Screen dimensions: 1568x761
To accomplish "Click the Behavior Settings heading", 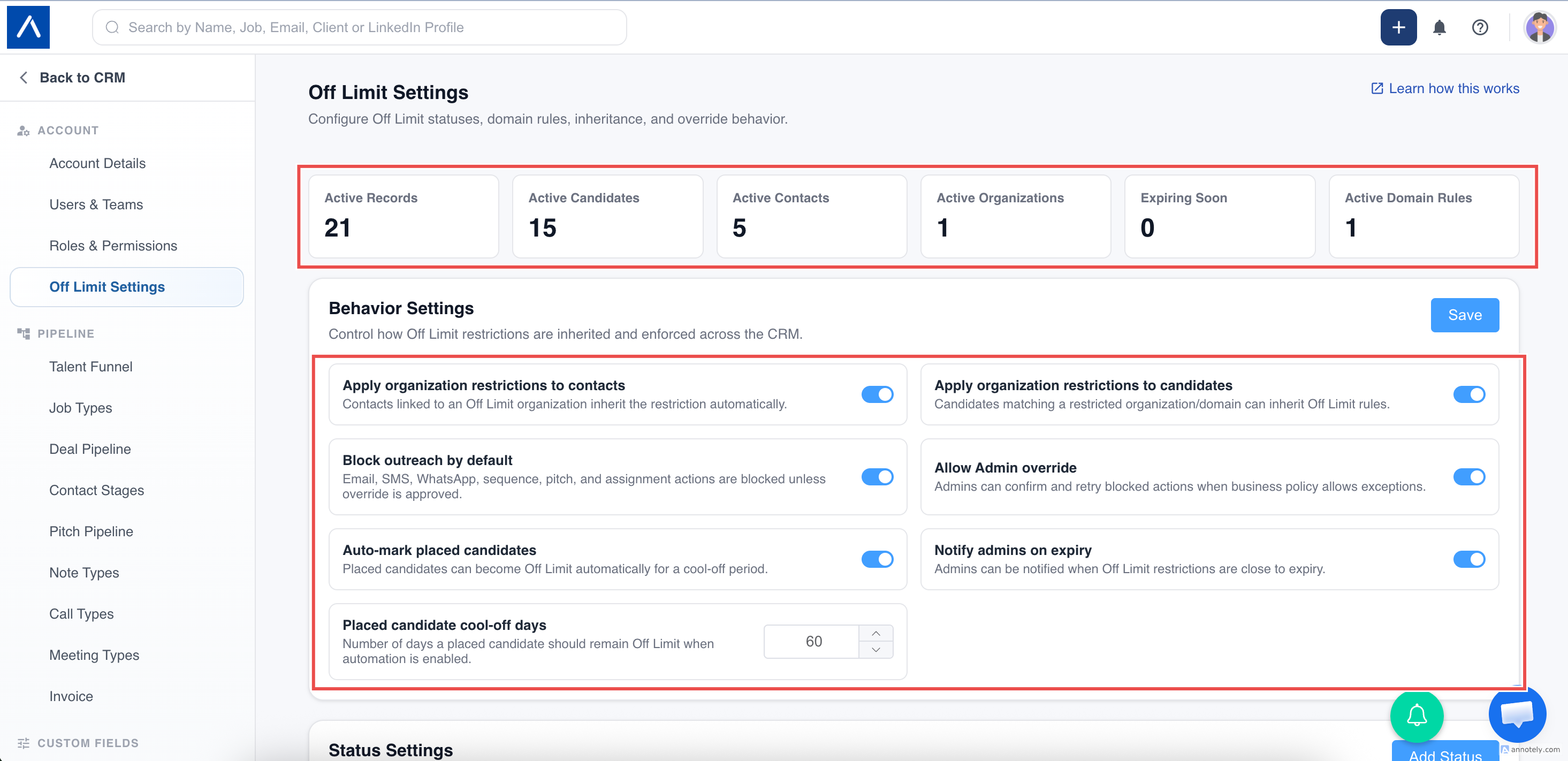I will 401,308.
